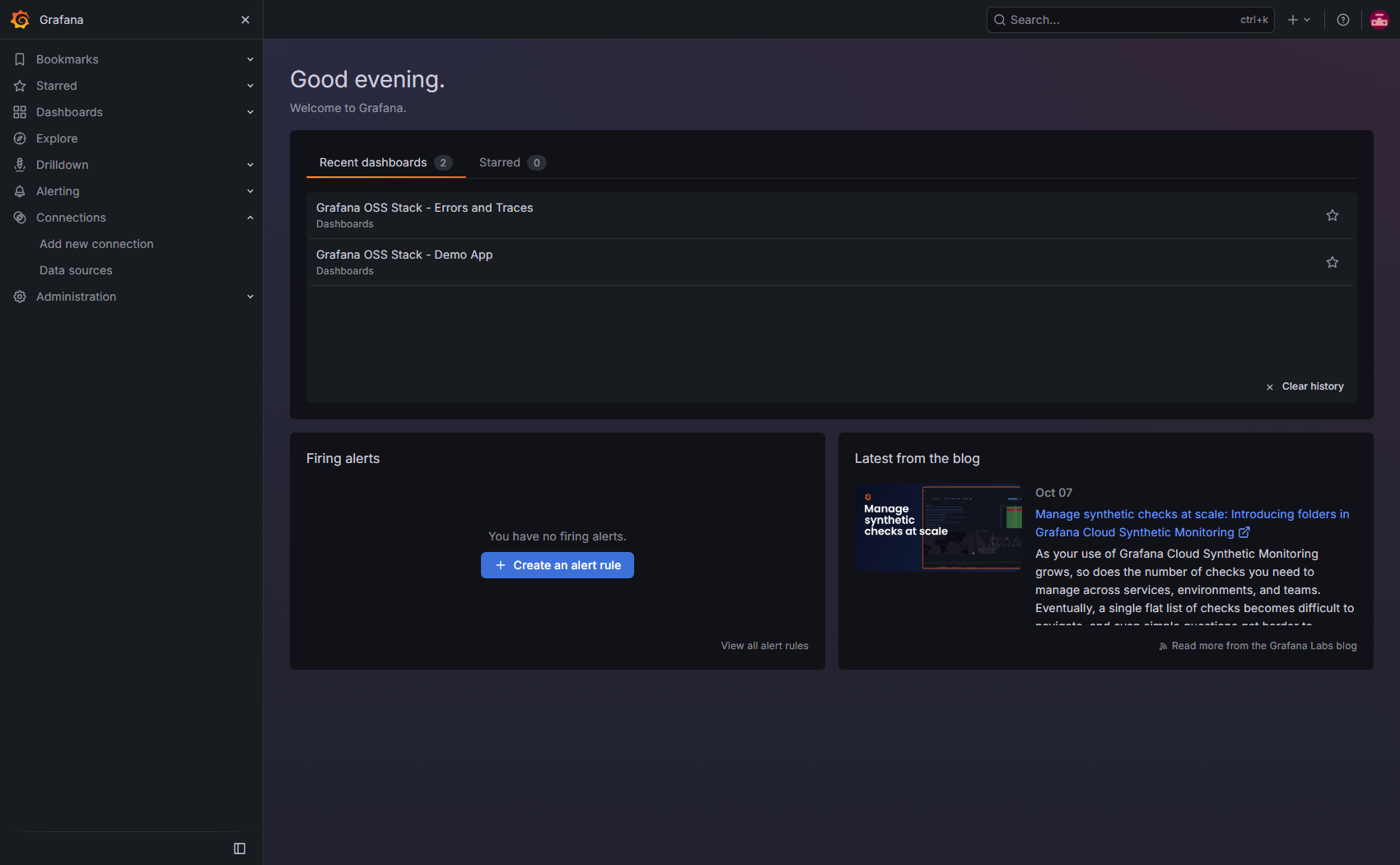Click the Grafana logo icon
This screenshot has height=865, width=1400.
click(20, 20)
